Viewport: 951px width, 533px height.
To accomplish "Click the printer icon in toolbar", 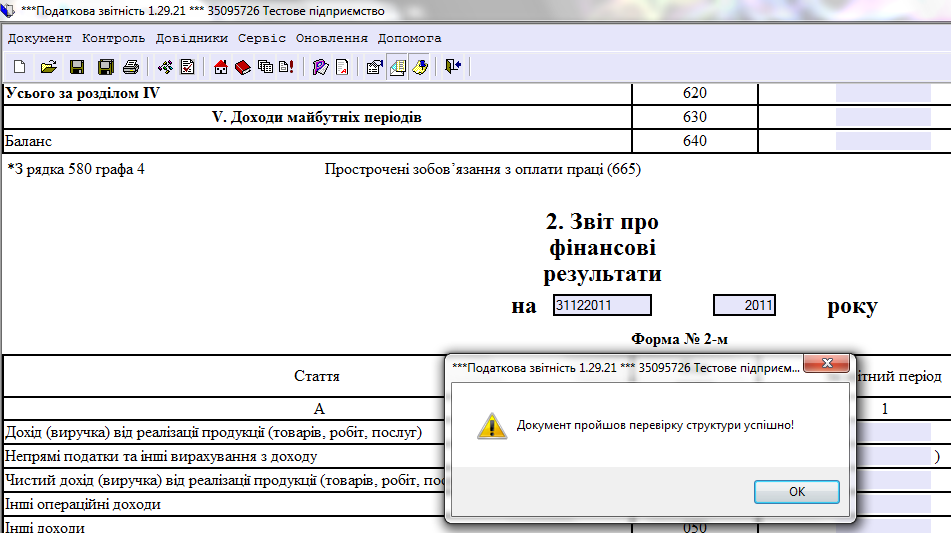I will click(130, 67).
